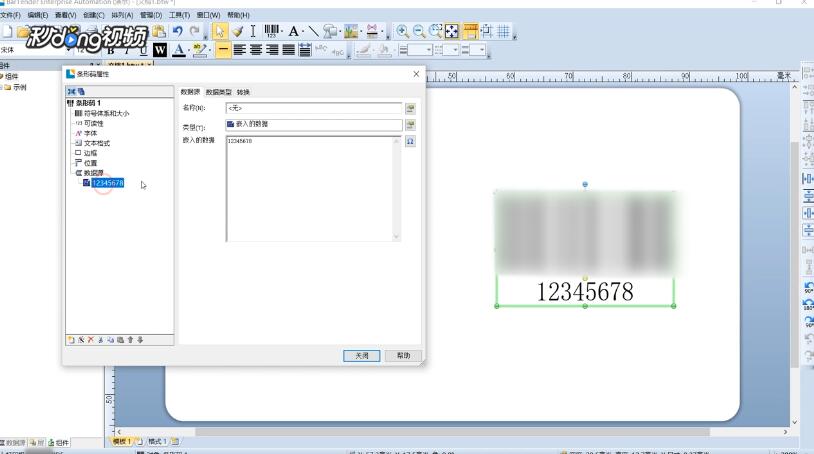The image size is (814, 454).
Task: Click the 帮助 button in dialog
Action: click(403, 356)
